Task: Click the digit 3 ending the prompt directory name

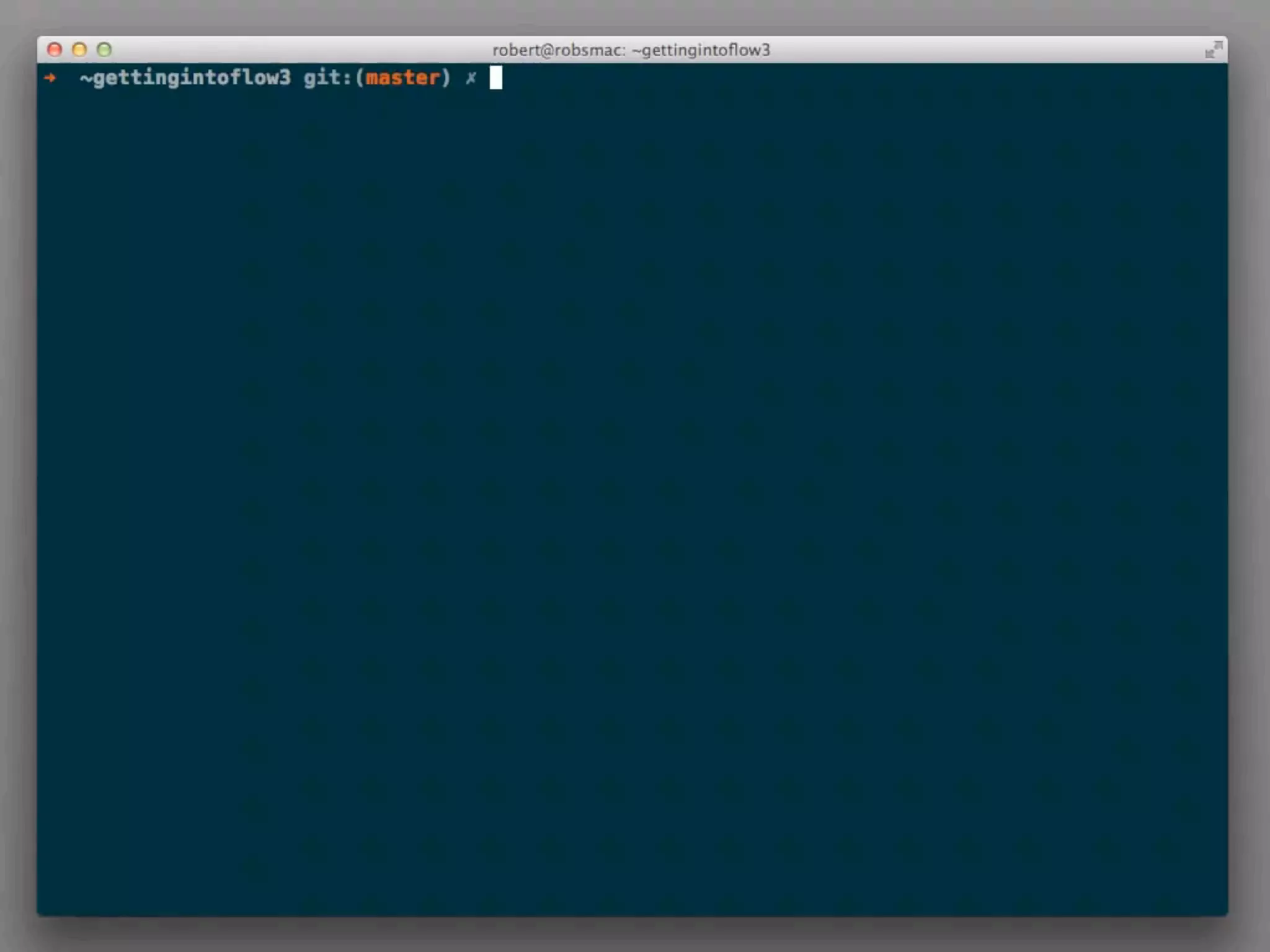Action: 284,78
